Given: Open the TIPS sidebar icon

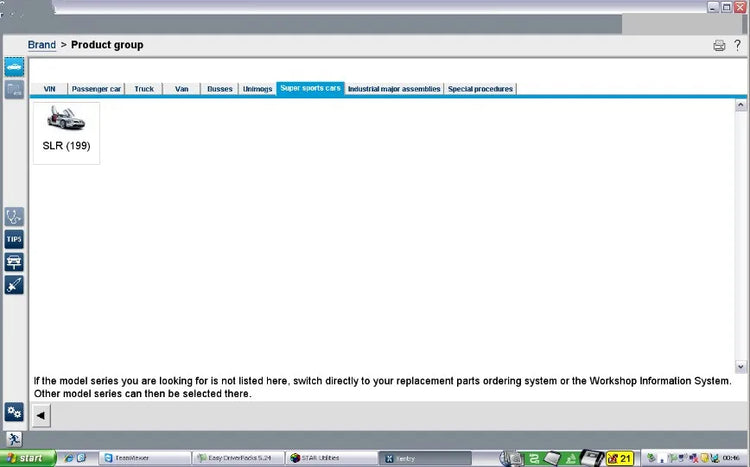Looking at the screenshot, I should (x=14, y=239).
